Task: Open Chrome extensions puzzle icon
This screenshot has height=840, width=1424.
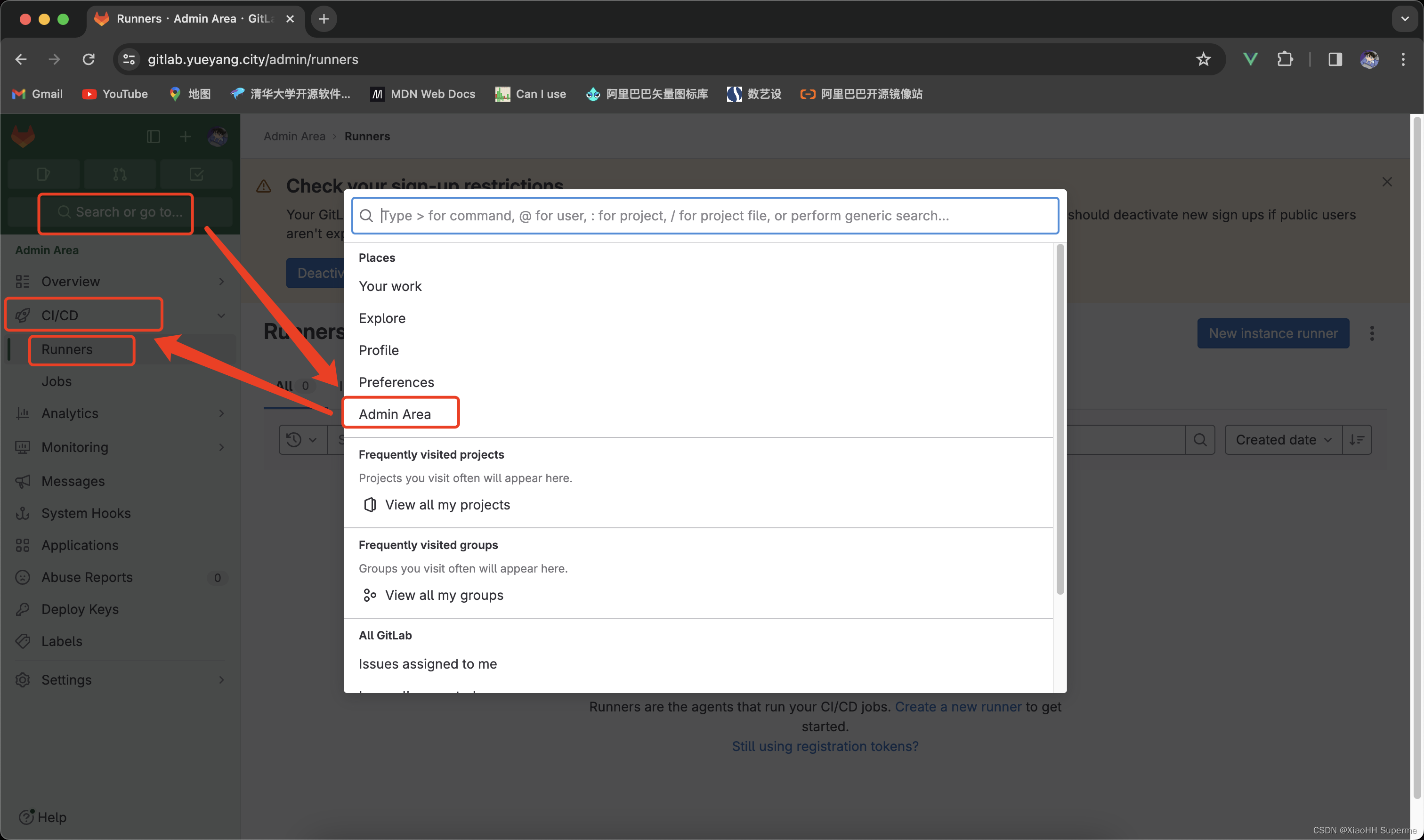Action: [x=1285, y=59]
